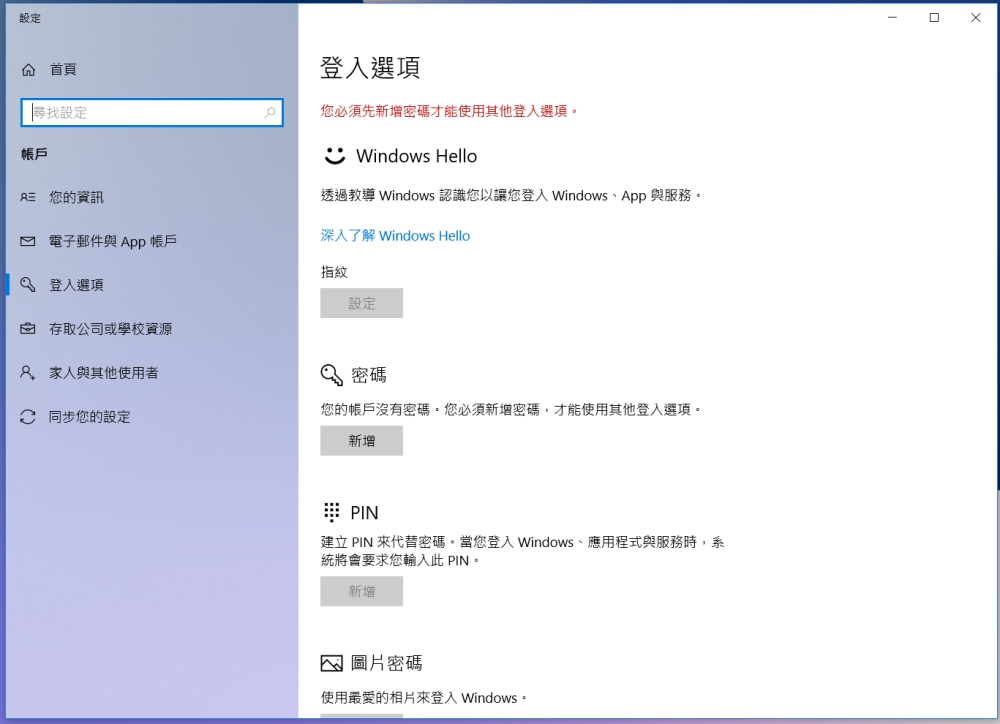
Task: Click text 使用最愛的相片來登入 Windows
Action: pyautogui.click(x=424, y=698)
